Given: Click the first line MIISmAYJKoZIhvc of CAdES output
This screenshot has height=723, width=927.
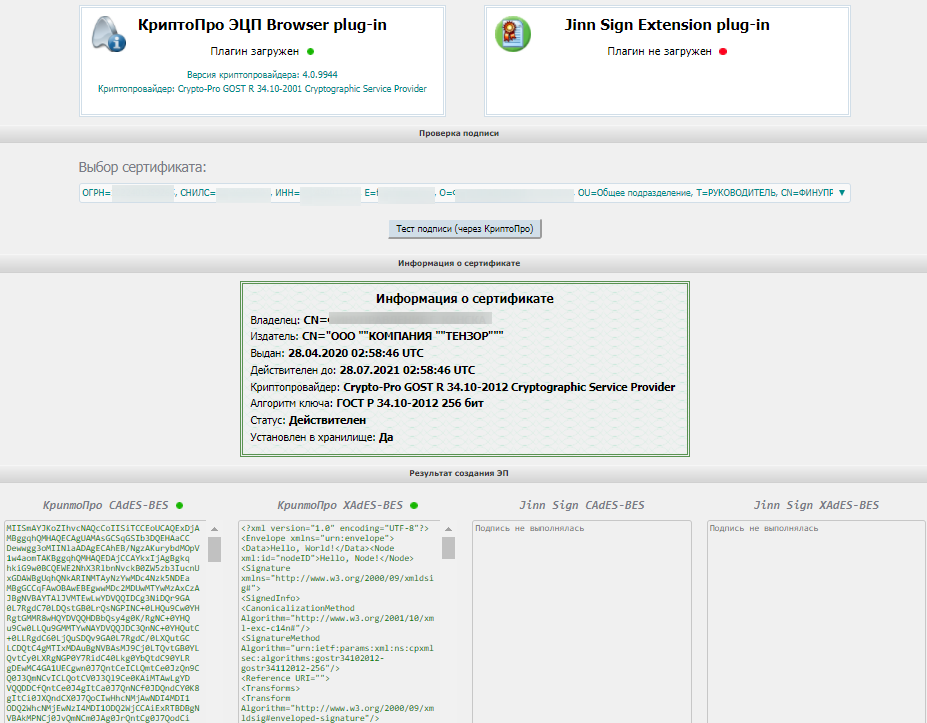Looking at the screenshot, I should click(x=103, y=529).
